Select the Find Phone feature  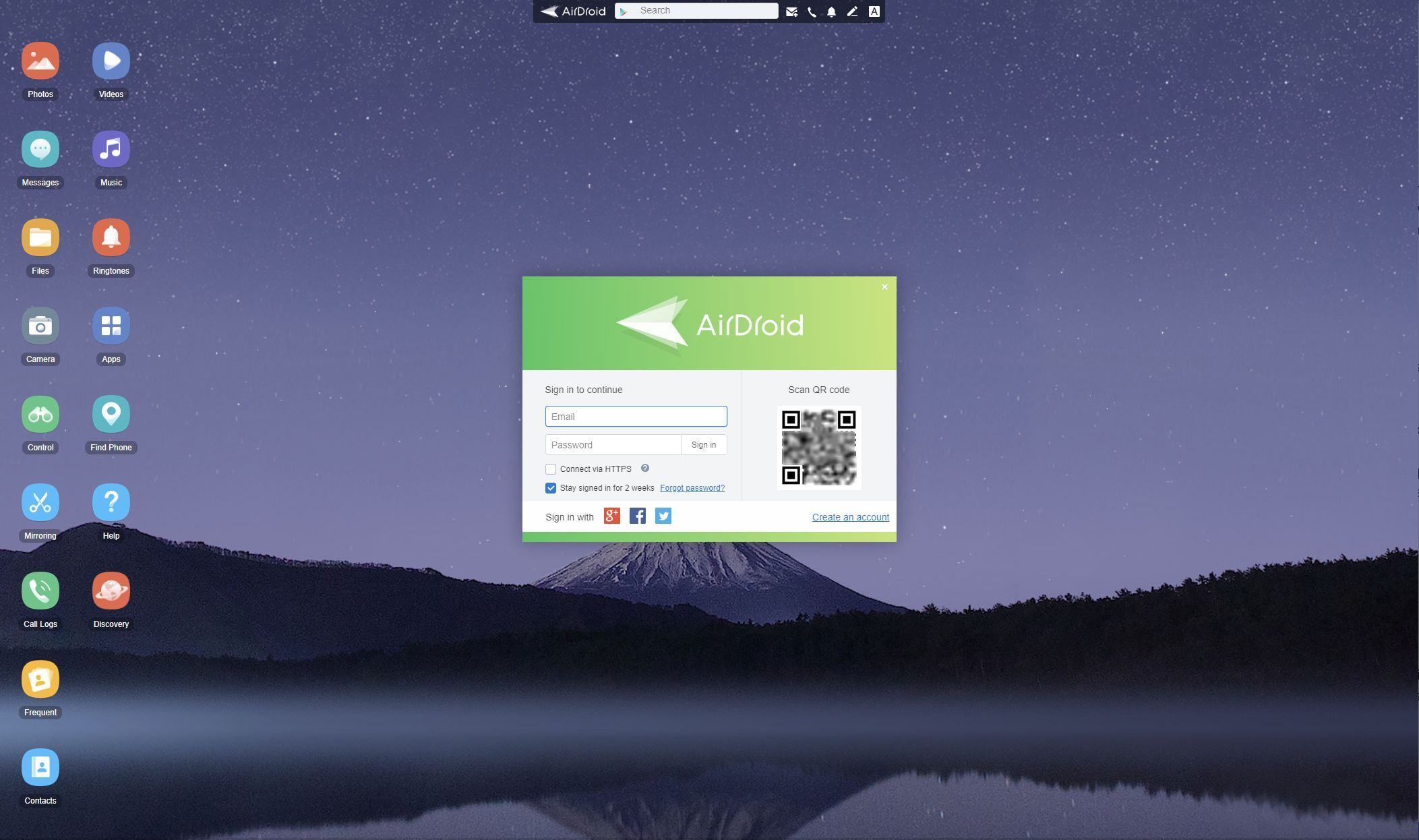(x=111, y=414)
